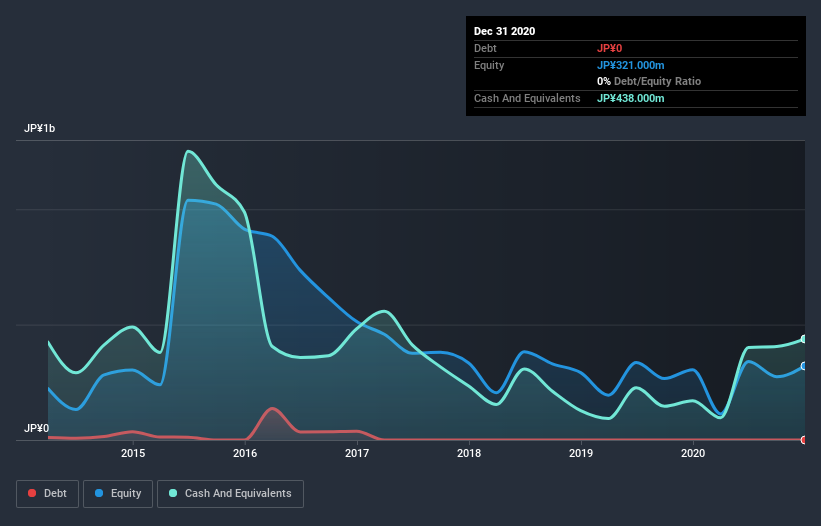Screen dimensions: 821x526
Task: Toggle the Equity series legend button
Action: click(x=118, y=494)
